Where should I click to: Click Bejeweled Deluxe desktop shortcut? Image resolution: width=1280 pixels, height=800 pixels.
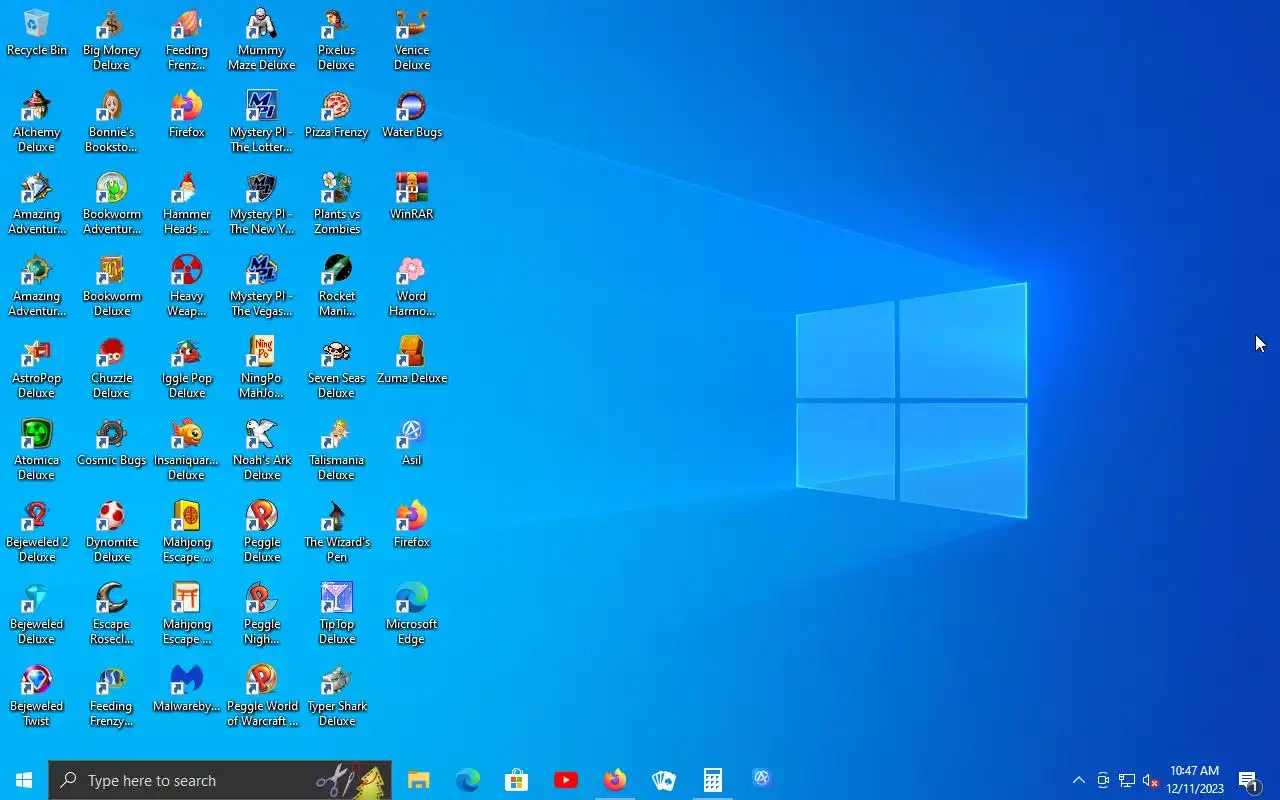pos(37,614)
